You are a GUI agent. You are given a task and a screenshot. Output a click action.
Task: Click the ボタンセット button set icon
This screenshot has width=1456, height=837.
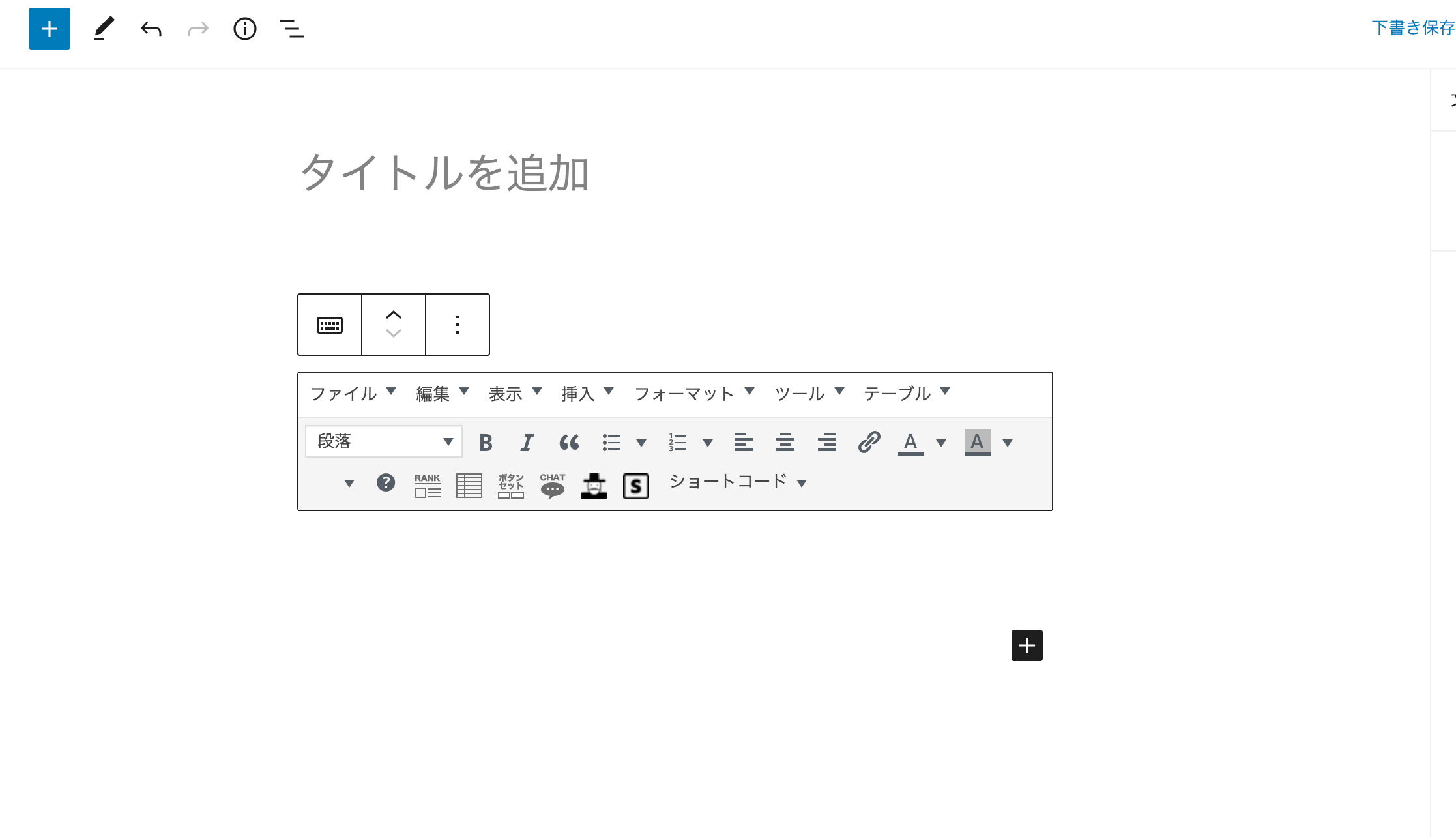tap(511, 485)
